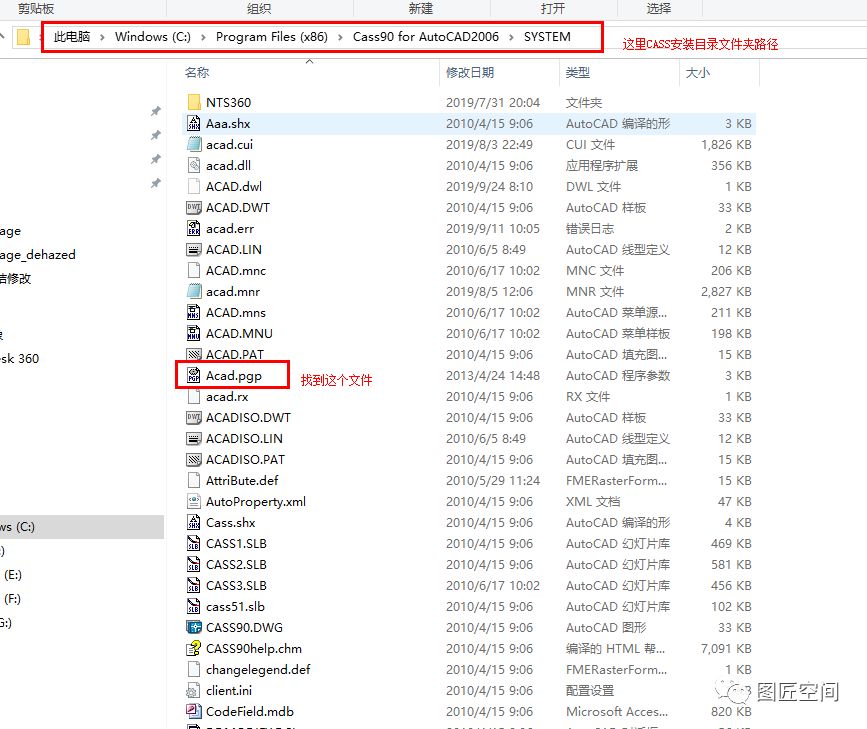Click the Cass.shx file icon
Viewport: 867px width, 729px height.
pyautogui.click(x=194, y=523)
